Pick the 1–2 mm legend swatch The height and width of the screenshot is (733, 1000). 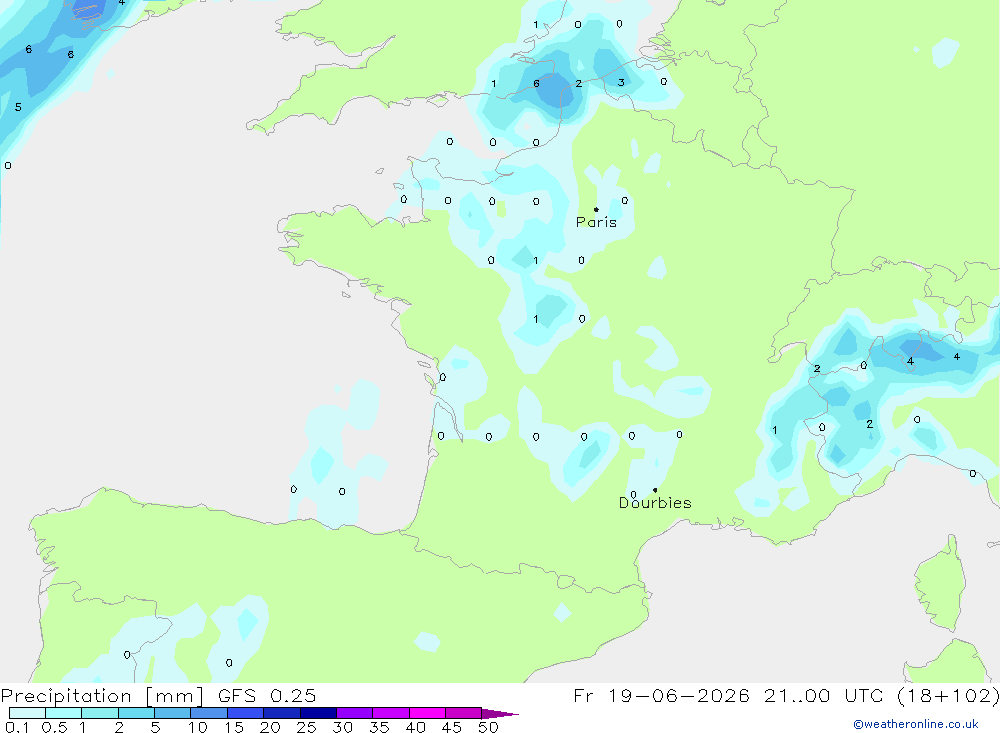(x=100, y=713)
